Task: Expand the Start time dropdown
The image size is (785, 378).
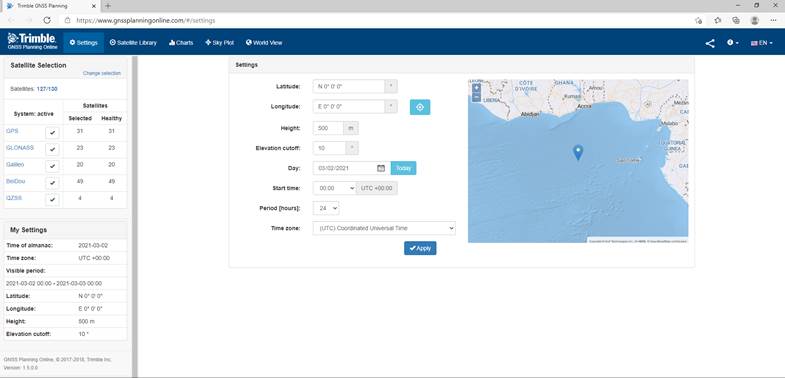Action: tap(334, 188)
